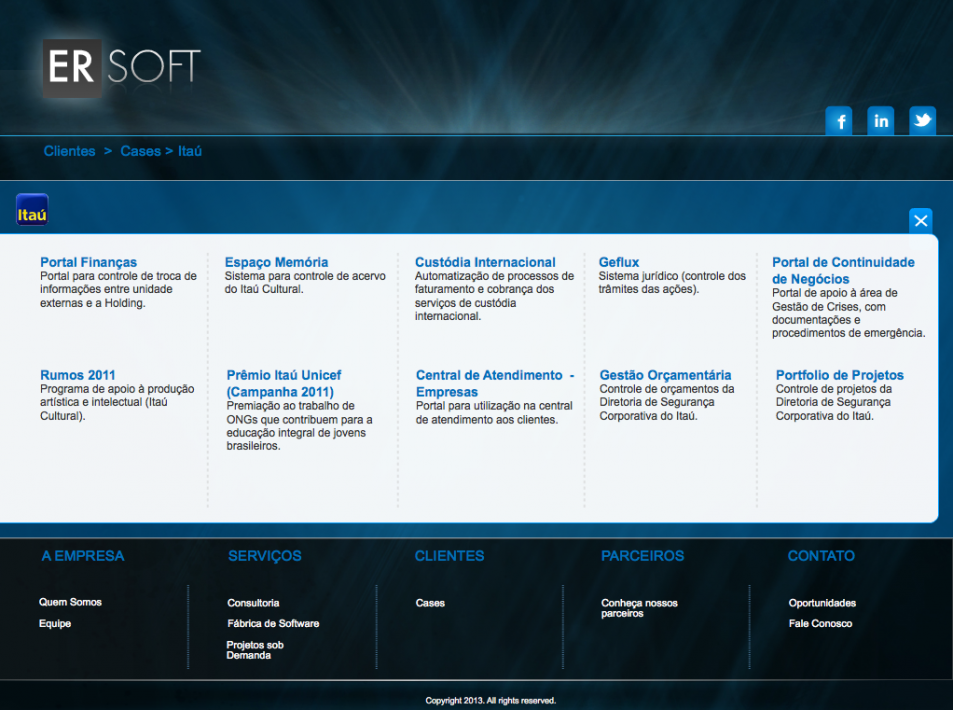This screenshot has height=710, width=953.
Task: Click the 'Copyright 2013. All rights reserved.' text
Action: click(x=490, y=701)
